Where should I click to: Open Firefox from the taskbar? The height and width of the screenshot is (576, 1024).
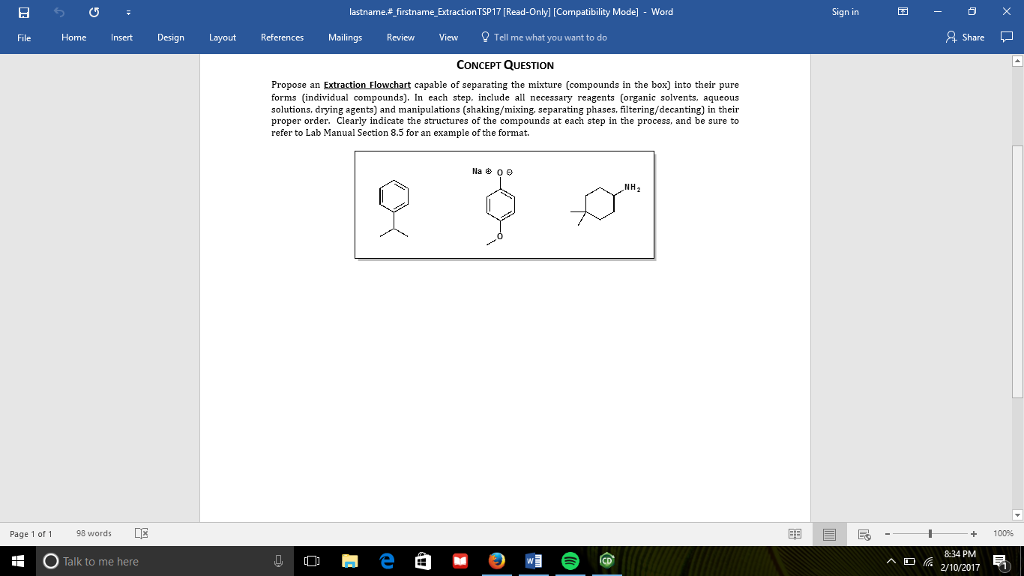point(496,561)
